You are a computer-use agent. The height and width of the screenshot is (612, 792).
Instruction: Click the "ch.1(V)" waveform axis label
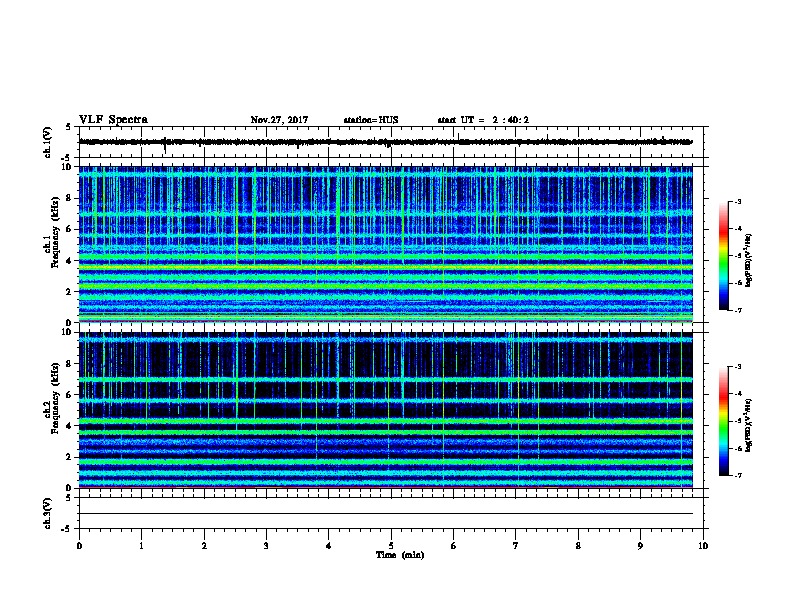pyautogui.click(x=47, y=142)
